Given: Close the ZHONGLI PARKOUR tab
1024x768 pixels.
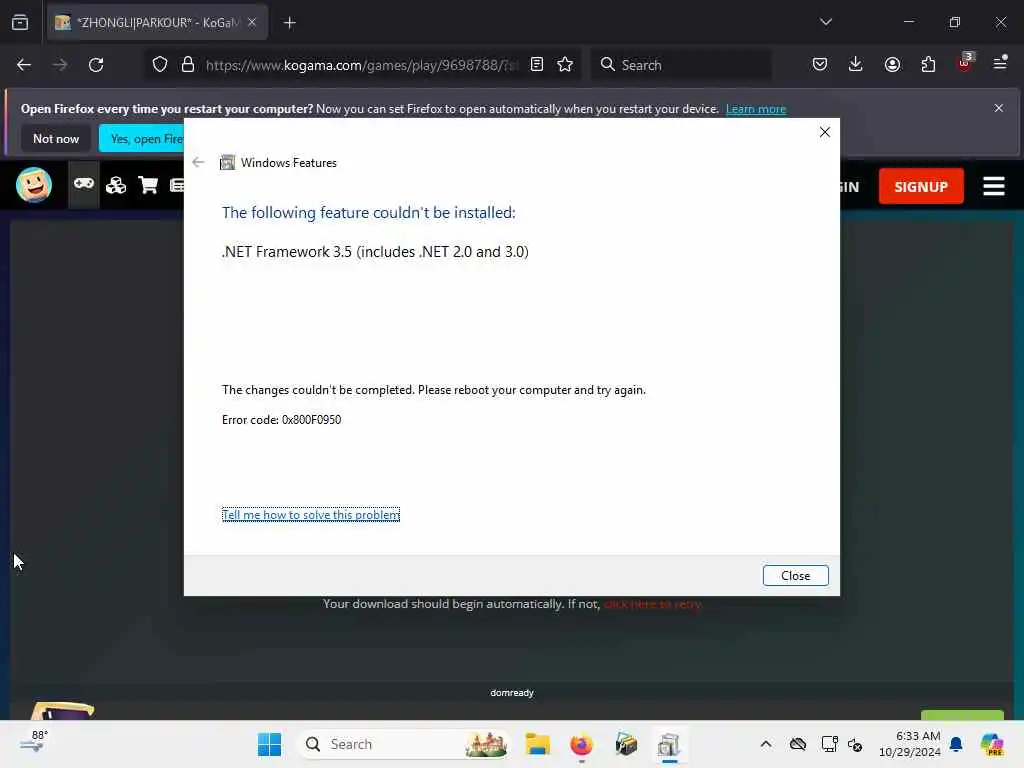Looking at the screenshot, I should pos(252,22).
